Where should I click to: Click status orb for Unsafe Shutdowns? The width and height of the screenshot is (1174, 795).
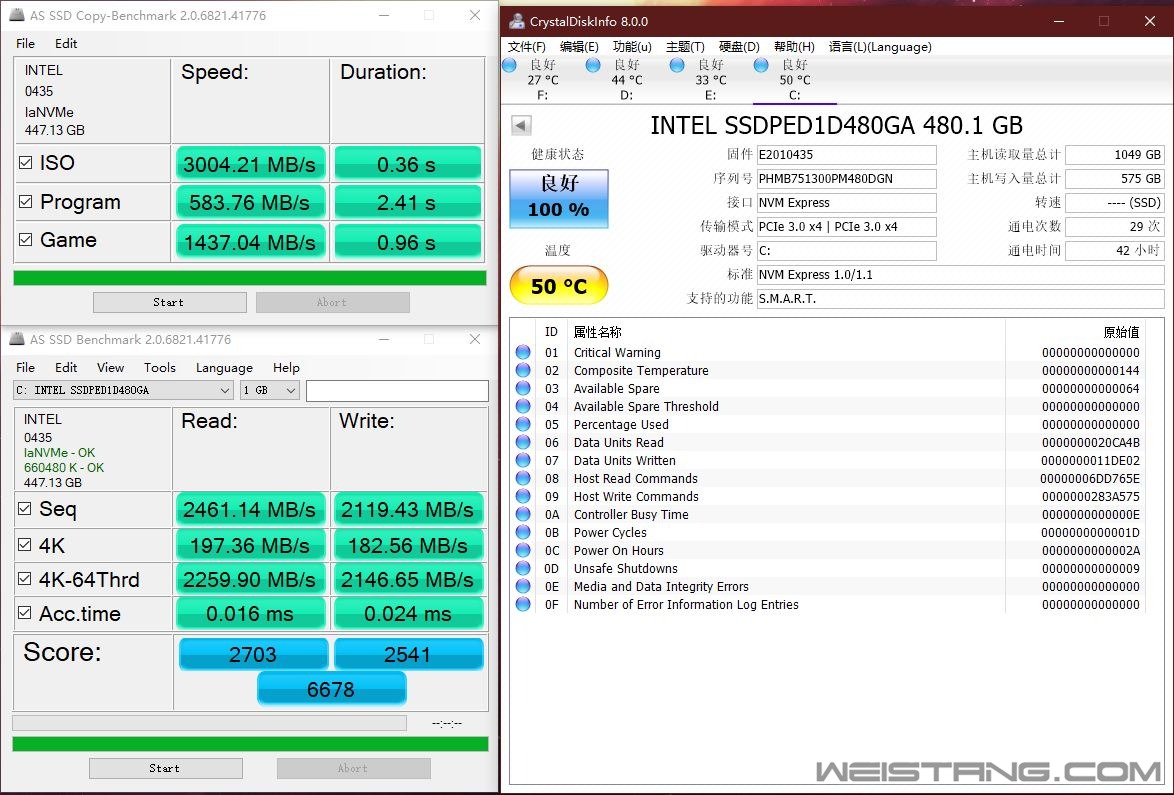[x=523, y=567]
